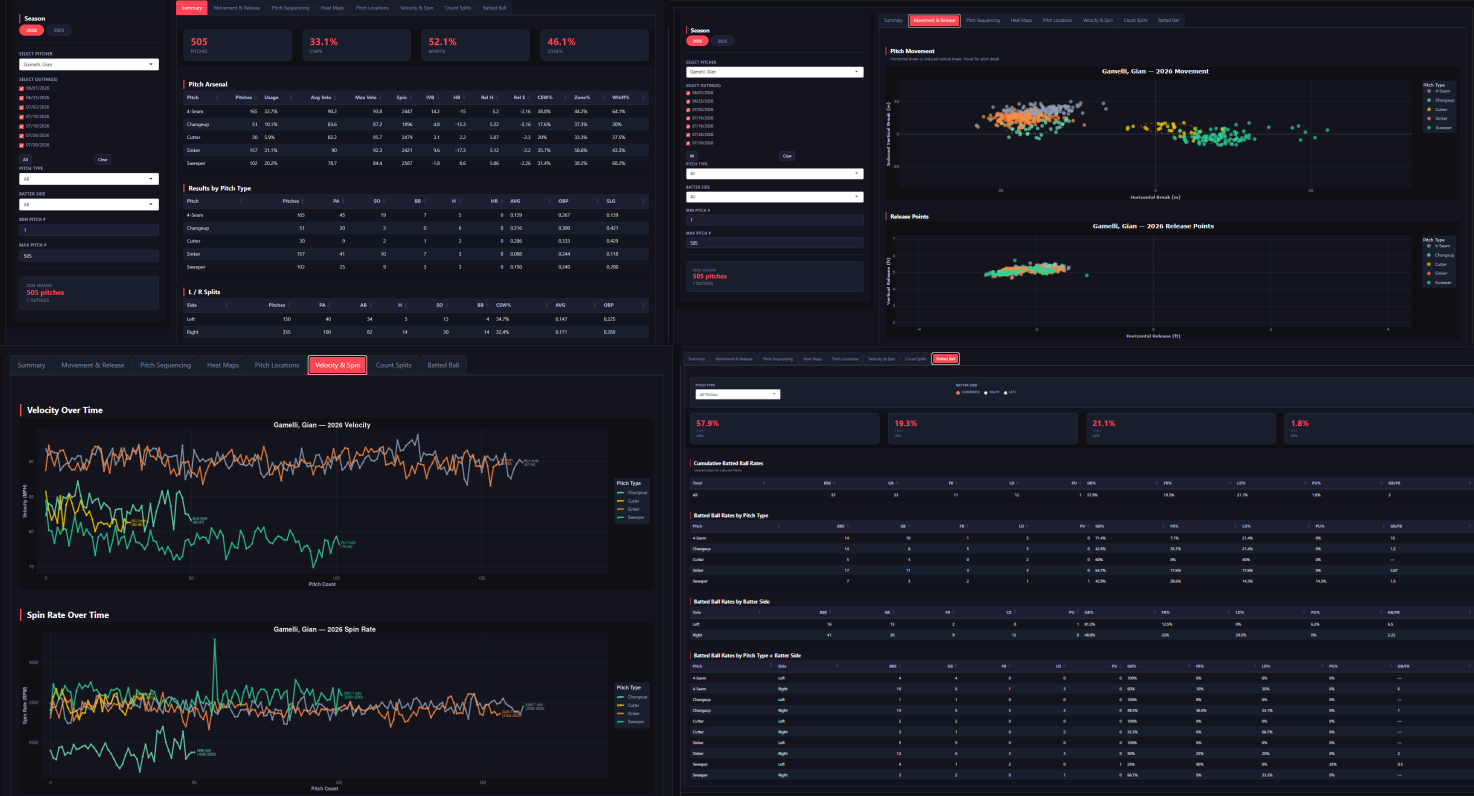Click Clear outings button in Movement panel

coord(787,156)
